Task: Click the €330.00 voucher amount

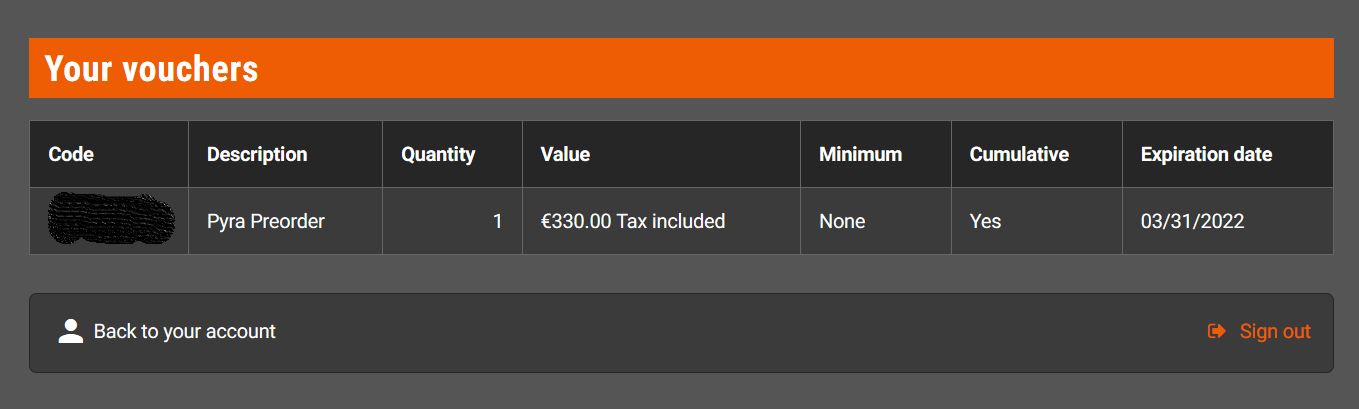Action: pos(576,221)
